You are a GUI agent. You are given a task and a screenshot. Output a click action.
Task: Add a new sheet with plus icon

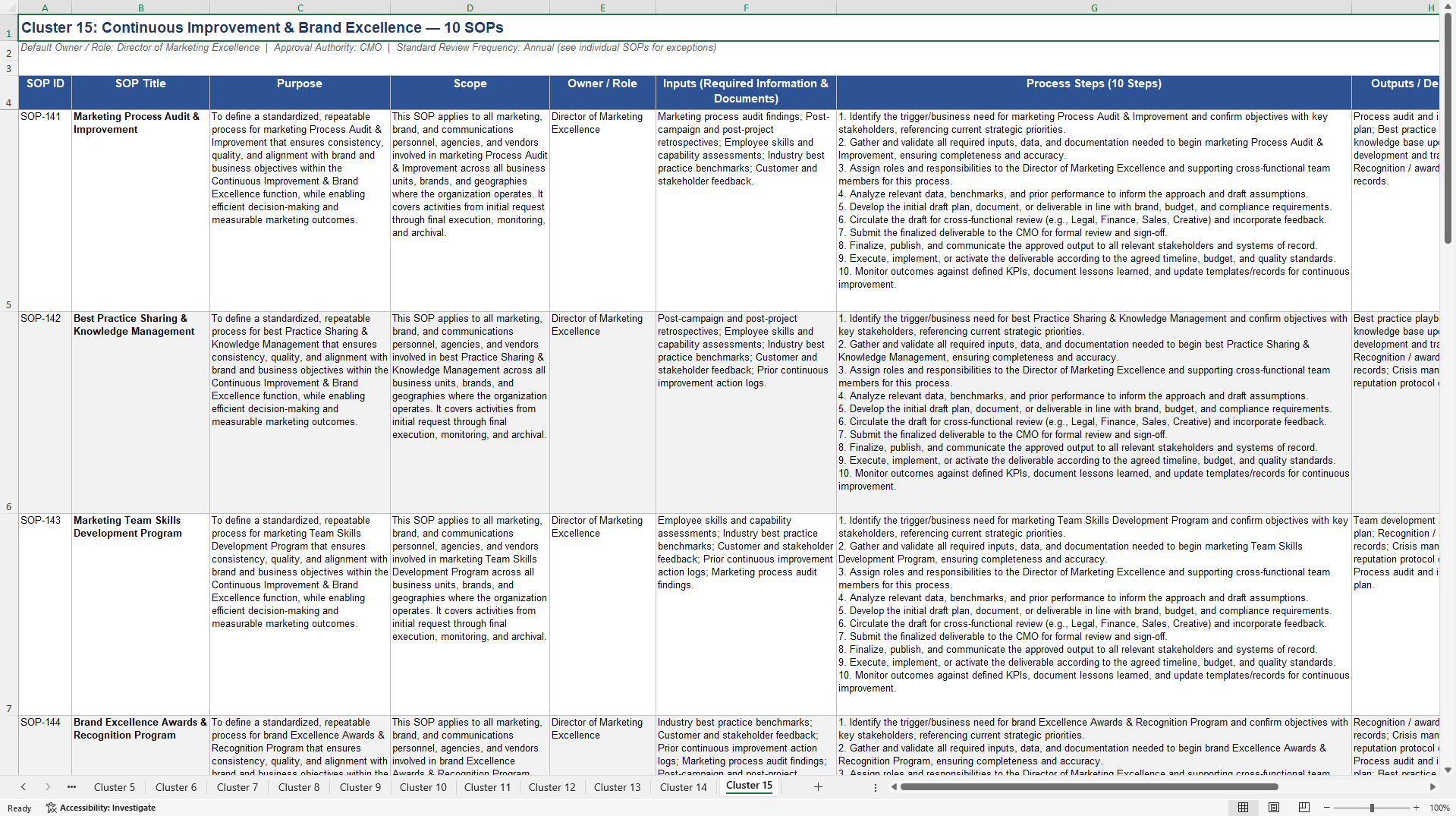818,787
